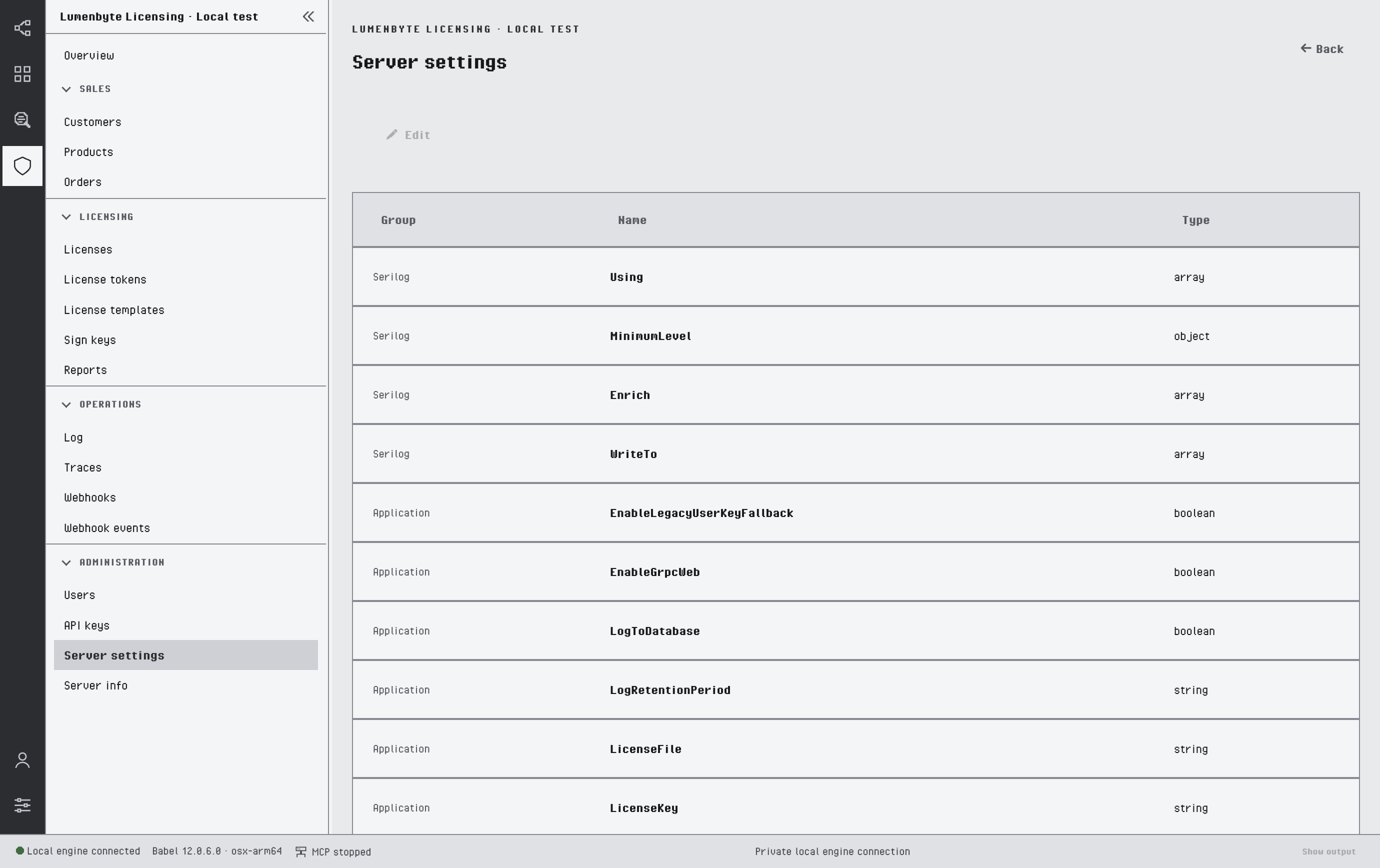
Task: Select the WriteTo setting row
Action: click(855, 454)
